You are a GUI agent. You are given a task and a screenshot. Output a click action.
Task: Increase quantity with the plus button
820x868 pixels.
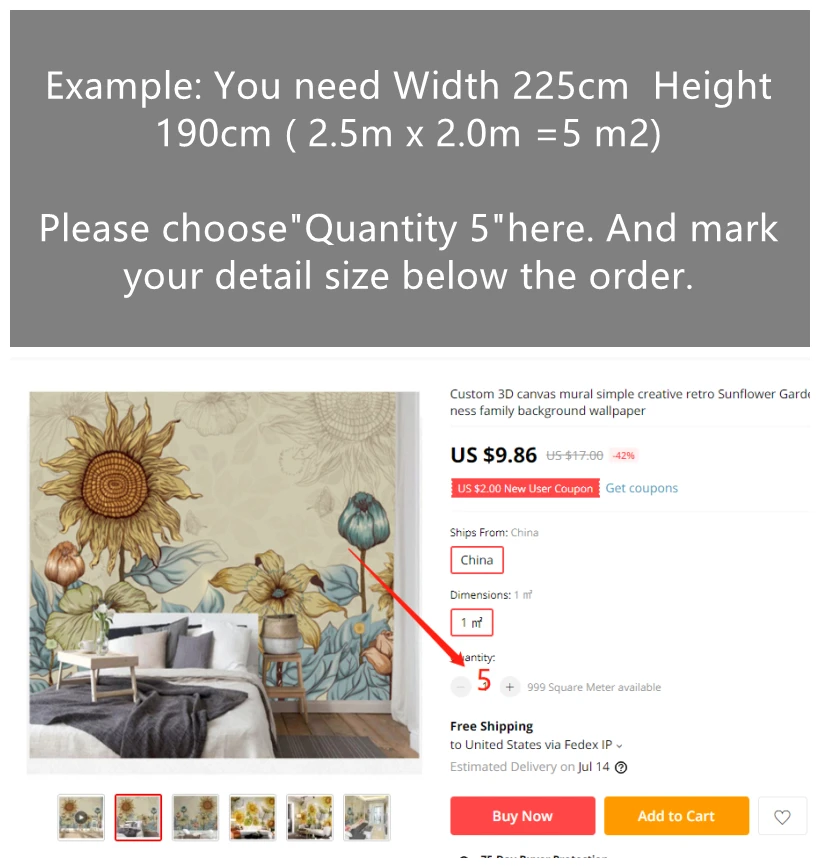click(509, 687)
